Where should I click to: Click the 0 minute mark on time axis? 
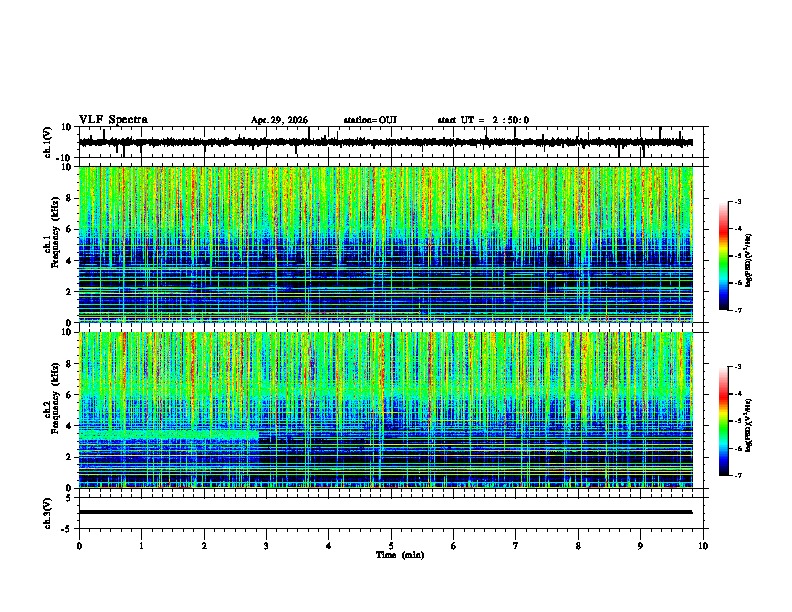tap(79, 546)
